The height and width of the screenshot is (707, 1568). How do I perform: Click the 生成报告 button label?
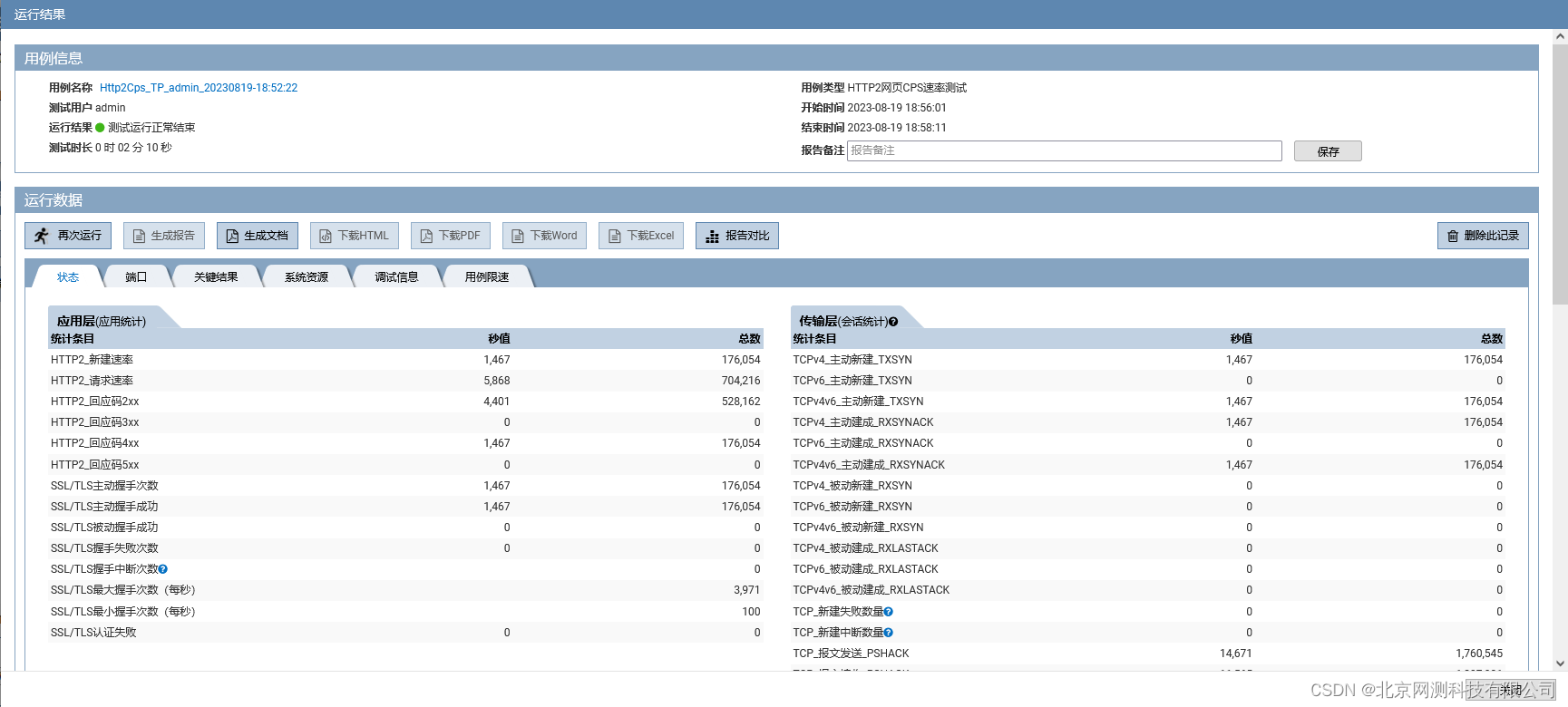[172, 236]
